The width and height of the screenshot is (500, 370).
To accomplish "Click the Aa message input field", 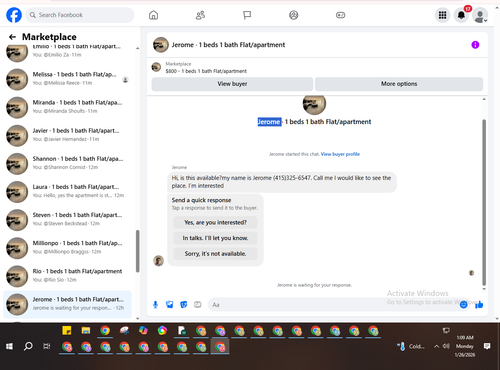I will pos(333,305).
